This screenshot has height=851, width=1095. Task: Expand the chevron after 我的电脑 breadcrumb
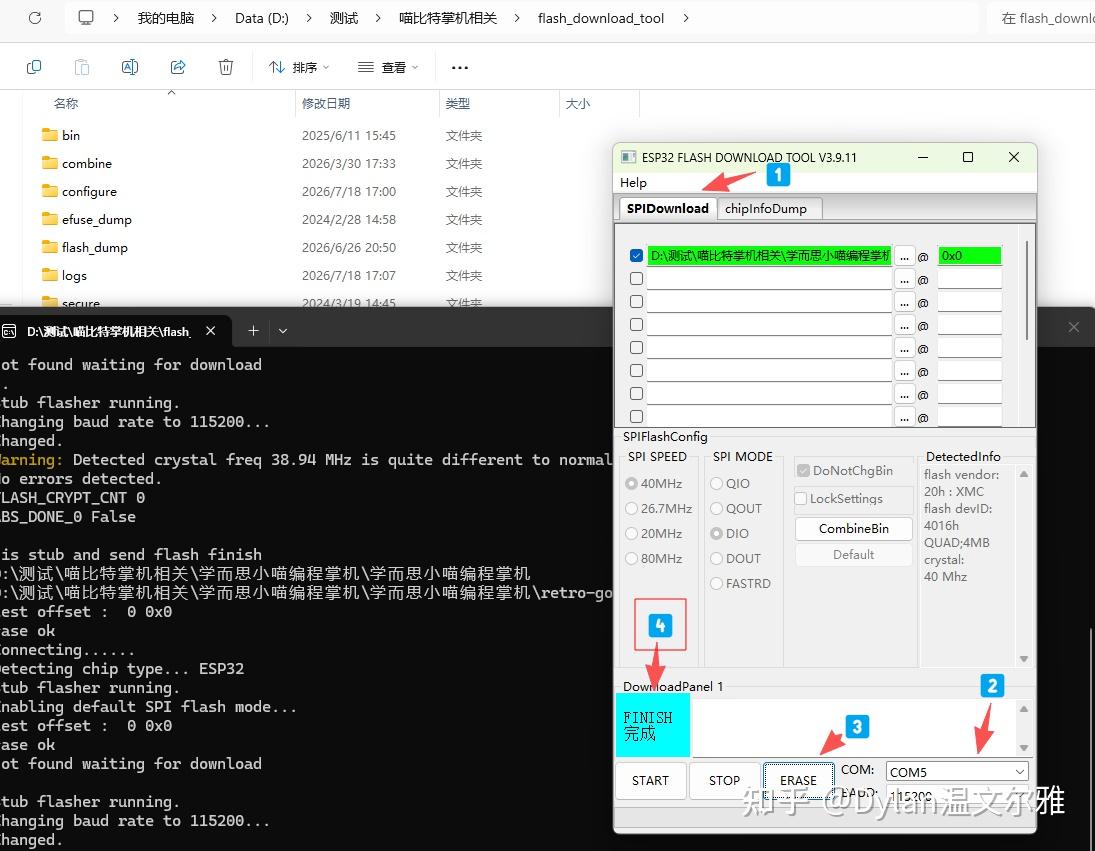[x=214, y=18]
